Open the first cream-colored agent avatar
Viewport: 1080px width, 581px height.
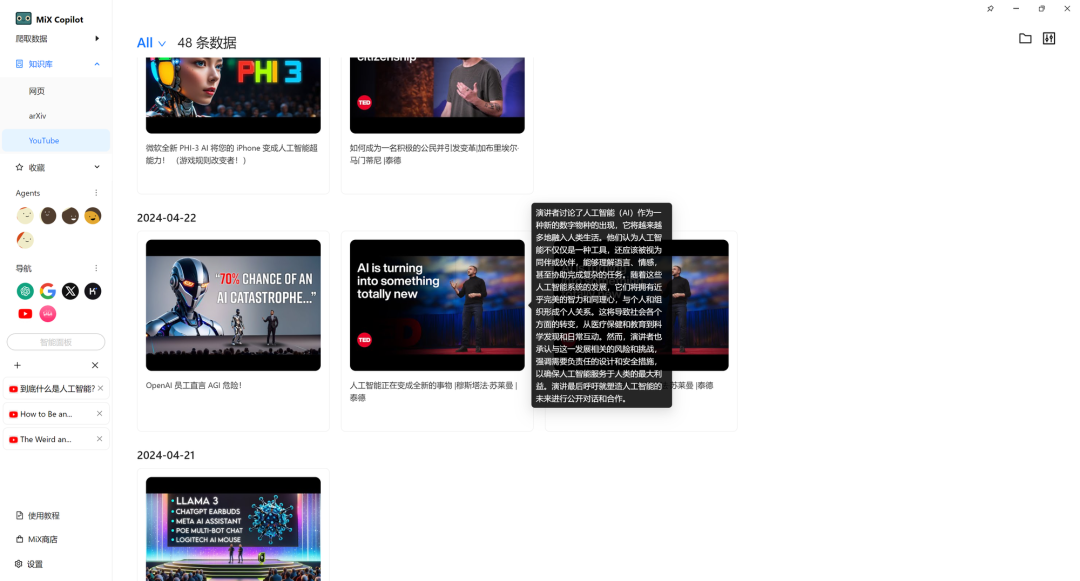(x=25, y=215)
